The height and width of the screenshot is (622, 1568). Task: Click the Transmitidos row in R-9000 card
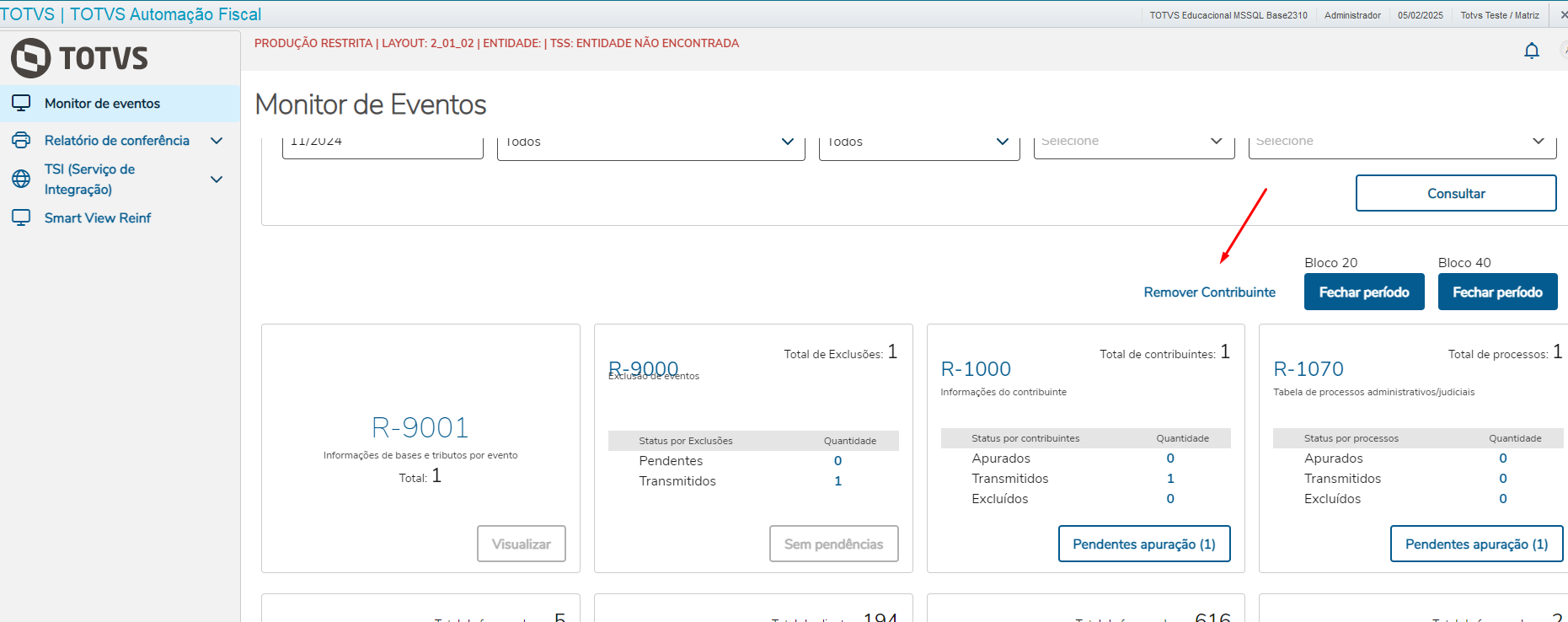click(753, 481)
